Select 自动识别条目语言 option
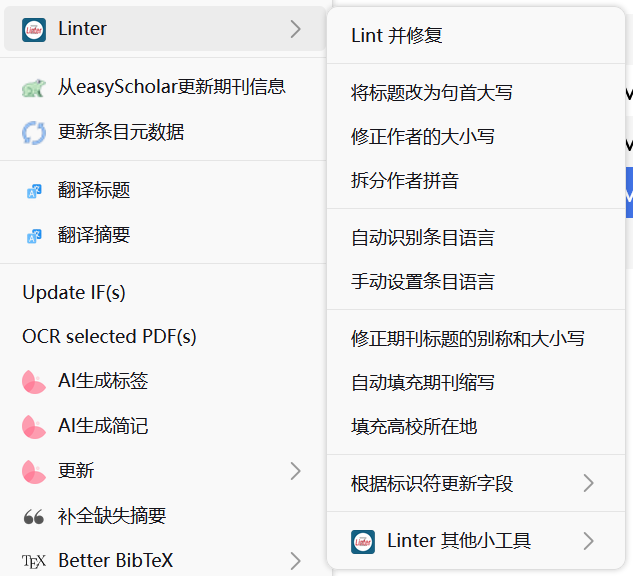Screen dimensions: 633x576 (x=423, y=238)
